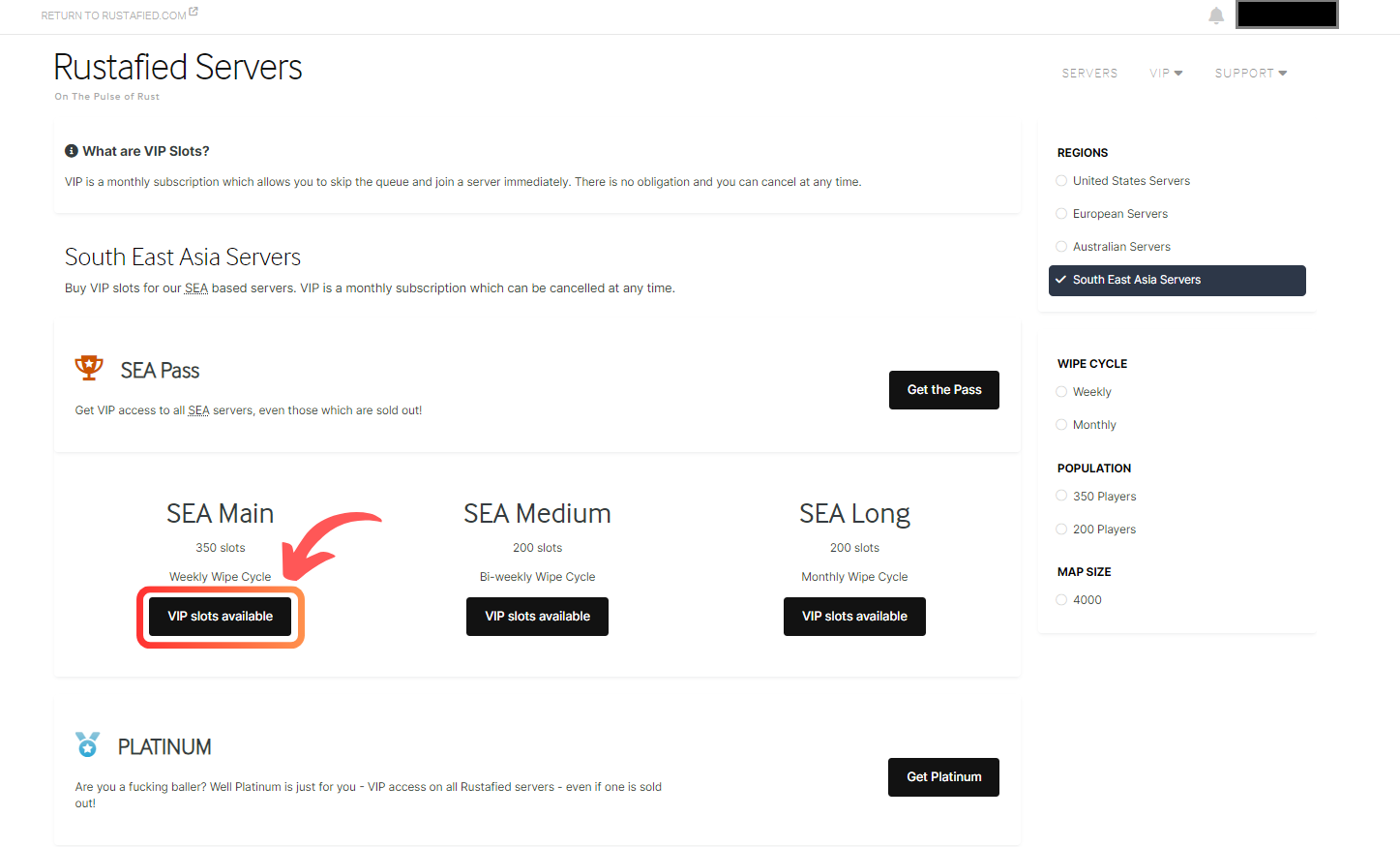Open Return to Rustafied.com link
This screenshot has height=847, width=1400.
click(x=113, y=15)
